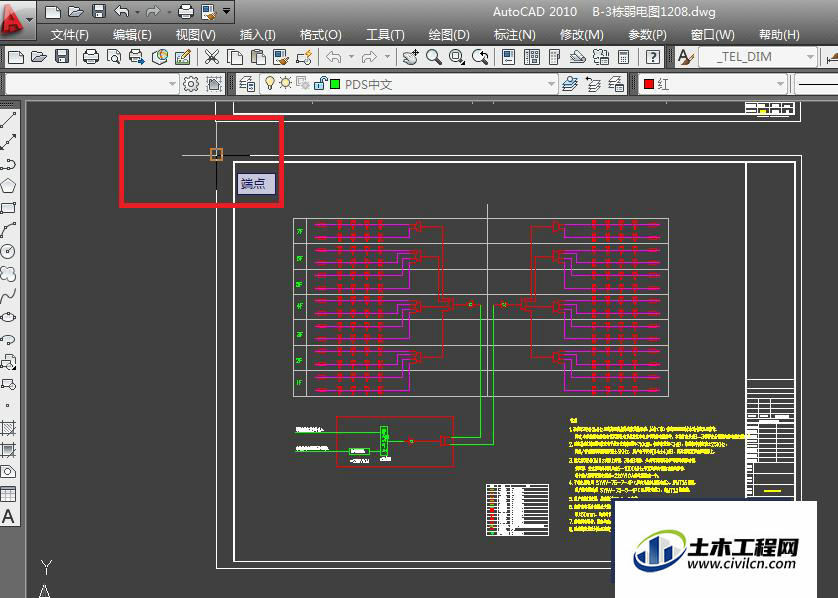This screenshot has height=598, width=838.
Task: Select the Spline draw tool
Action: pos(8,295)
